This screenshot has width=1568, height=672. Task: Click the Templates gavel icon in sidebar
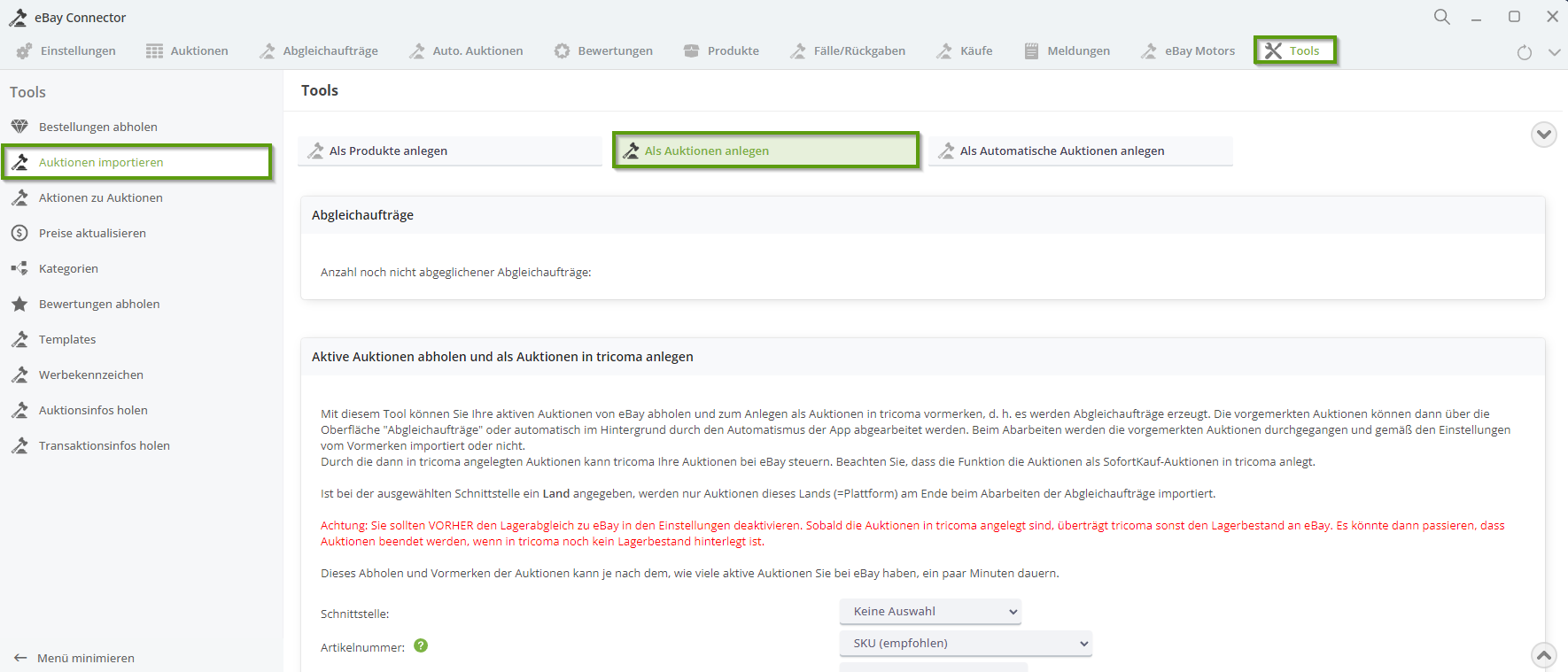coord(19,339)
